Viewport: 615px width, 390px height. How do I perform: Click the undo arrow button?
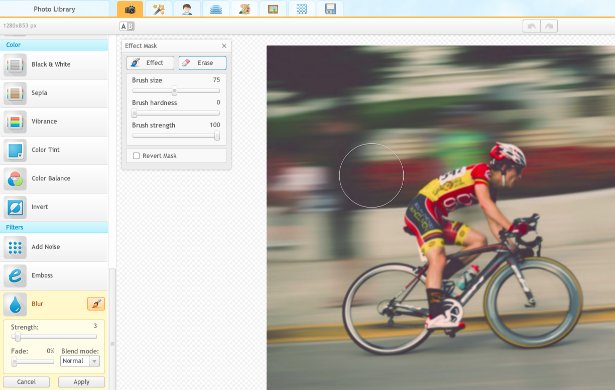pos(531,26)
